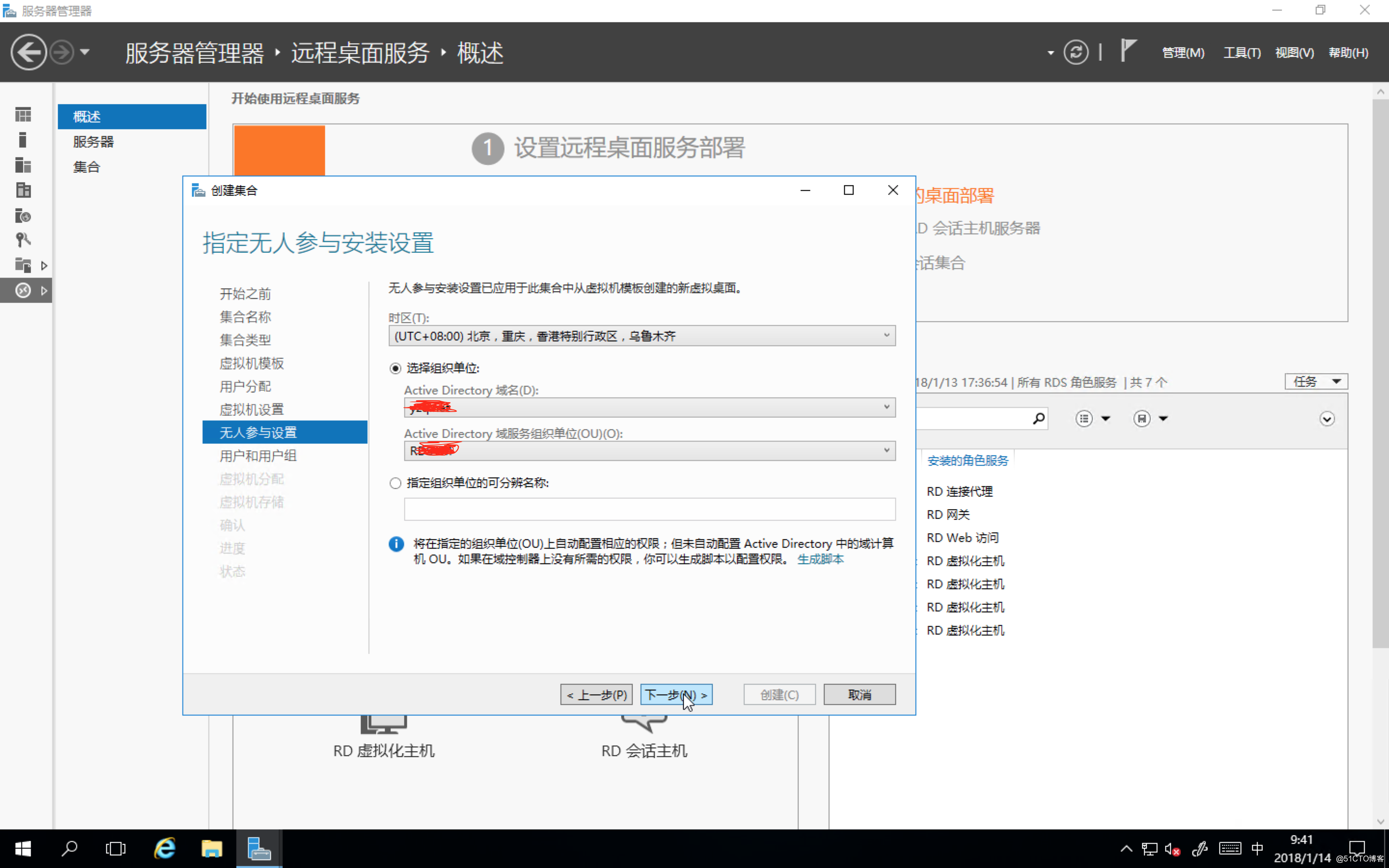Expand file services sidebar arrow
Image resolution: width=1389 pixels, height=868 pixels.
tap(44, 265)
